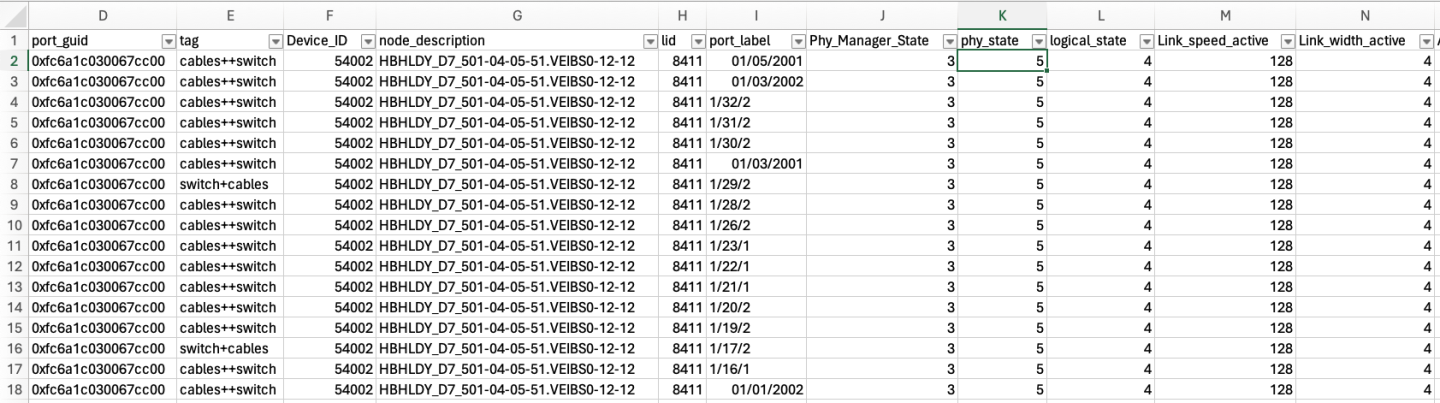Click the lid column filter arrow
Image resolution: width=1440 pixels, height=403 pixels.
click(697, 41)
